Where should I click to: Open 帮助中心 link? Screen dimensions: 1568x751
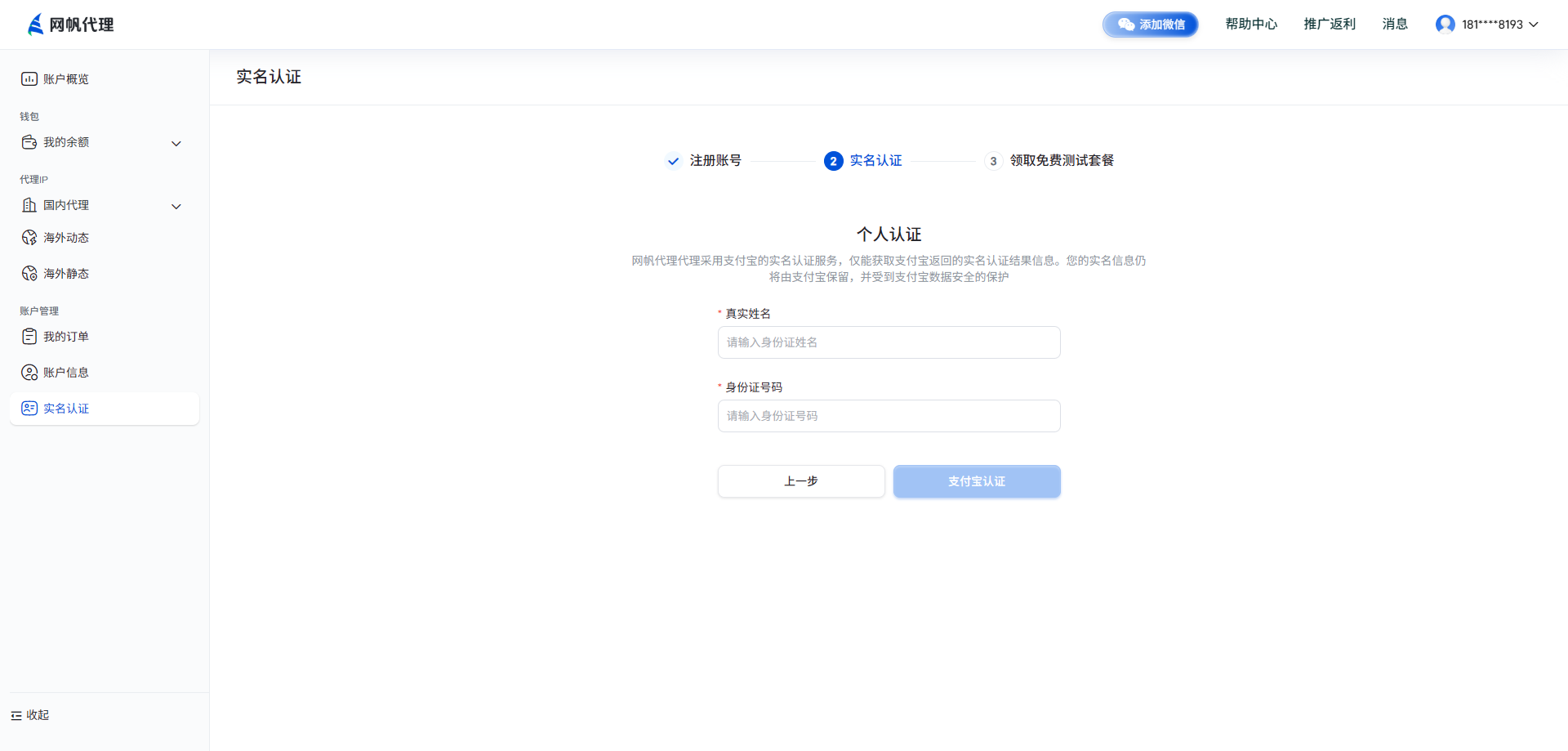[x=1251, y=25]
